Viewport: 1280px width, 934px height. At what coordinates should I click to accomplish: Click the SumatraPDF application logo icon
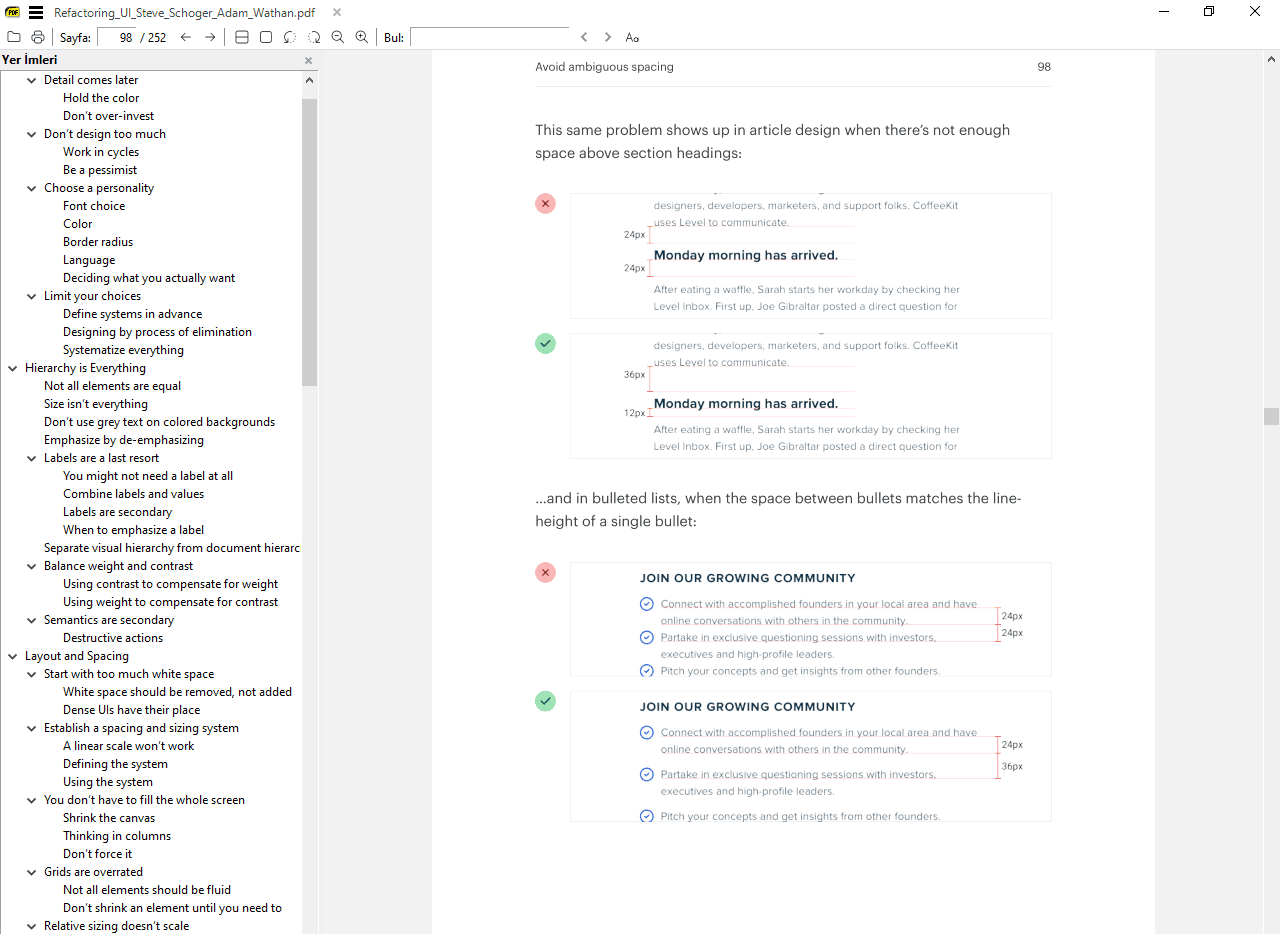(13, 12)
